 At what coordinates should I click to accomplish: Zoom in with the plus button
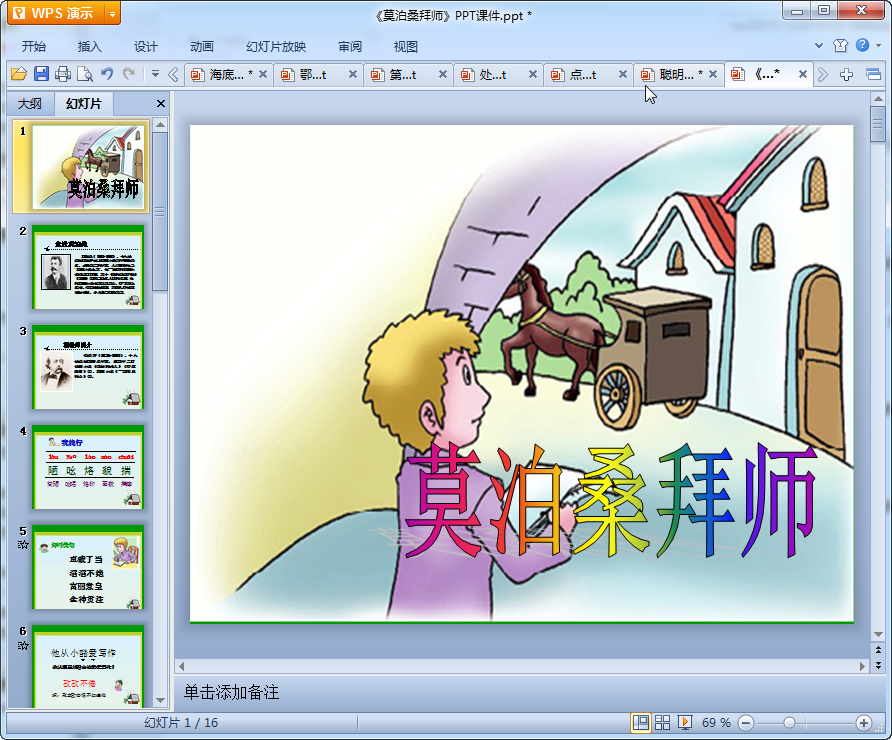[864, 723]
